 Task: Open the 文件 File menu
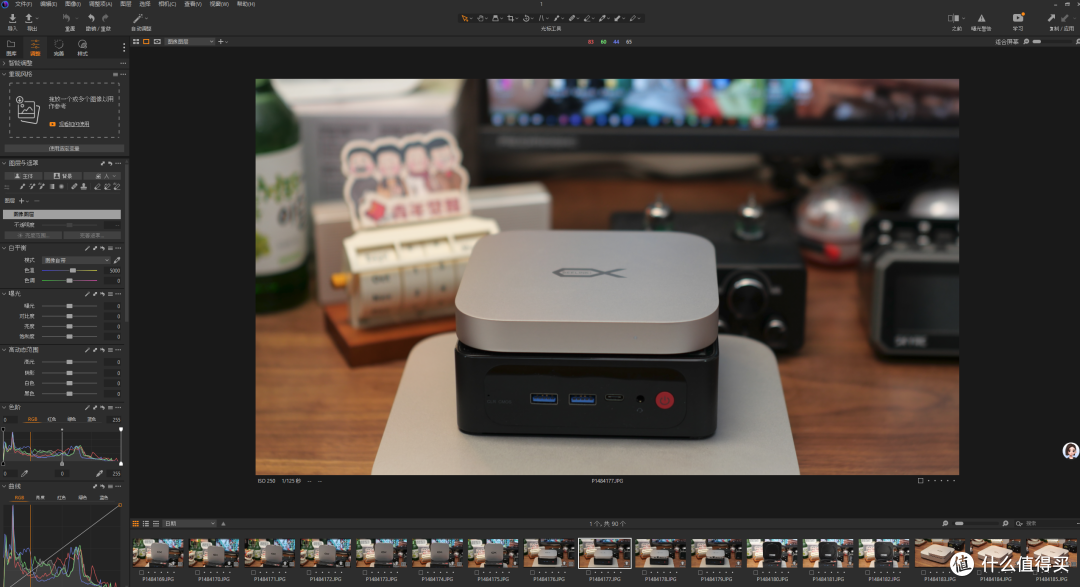point(23,4)
